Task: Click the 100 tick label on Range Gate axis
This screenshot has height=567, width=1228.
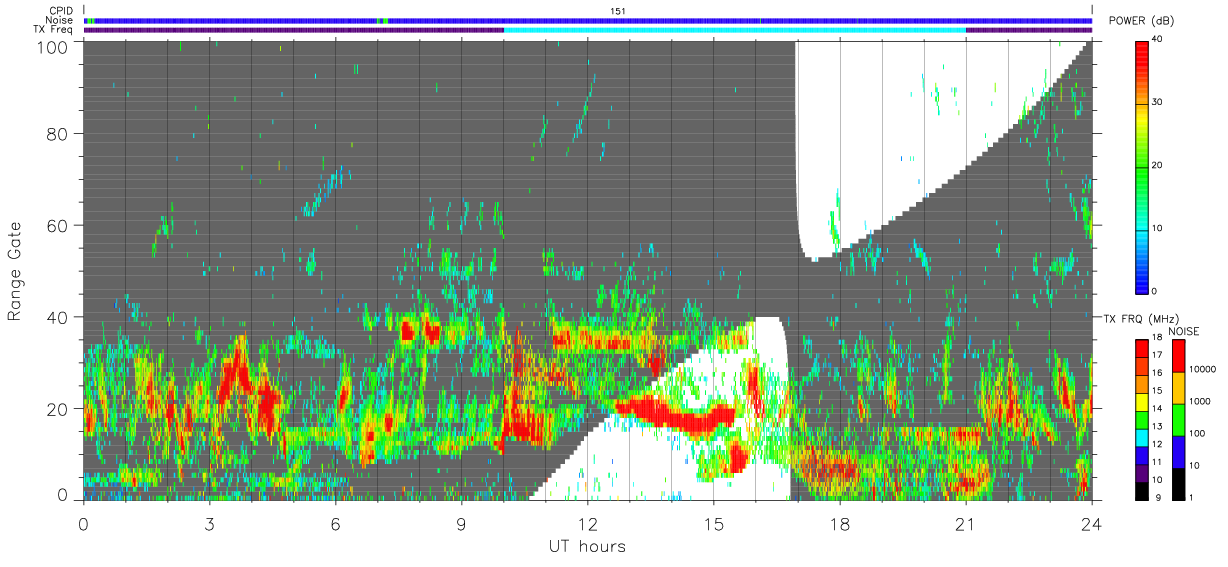Action: 54,46
